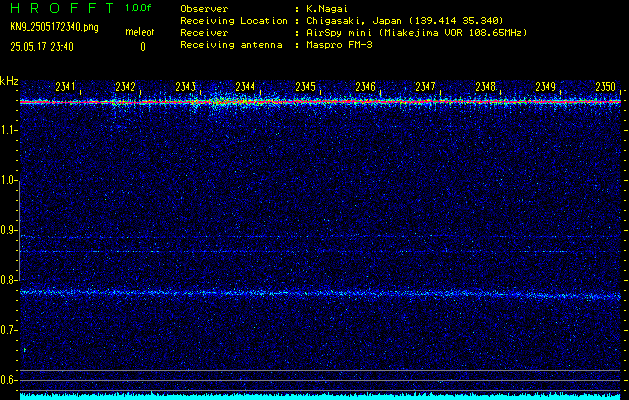Click the file name KN9_2505172340.png

point(54,27)
